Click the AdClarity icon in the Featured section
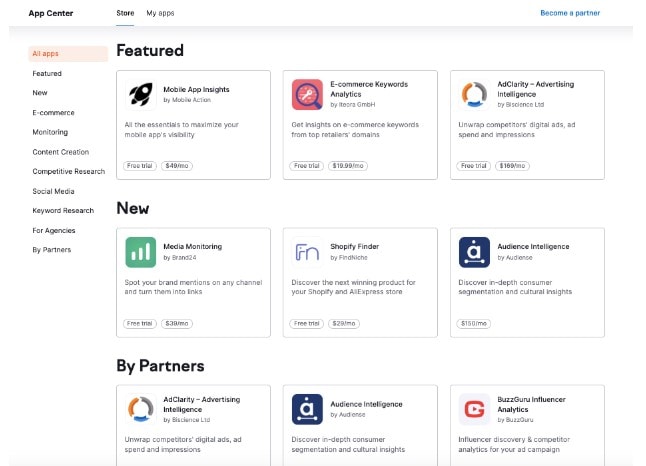The height and width of the screenshot is (466, 646). pos(474,94)
